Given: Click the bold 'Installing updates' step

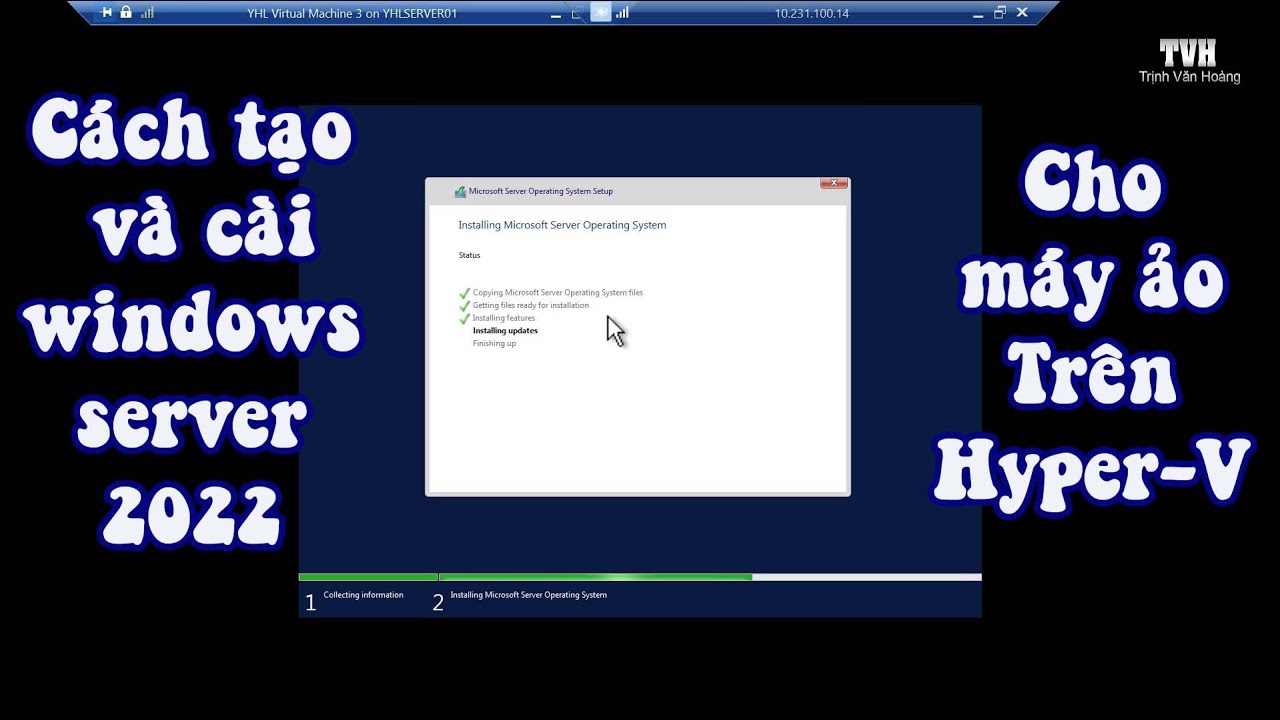Looking at the screenshot, I should [x=505, y=331].
